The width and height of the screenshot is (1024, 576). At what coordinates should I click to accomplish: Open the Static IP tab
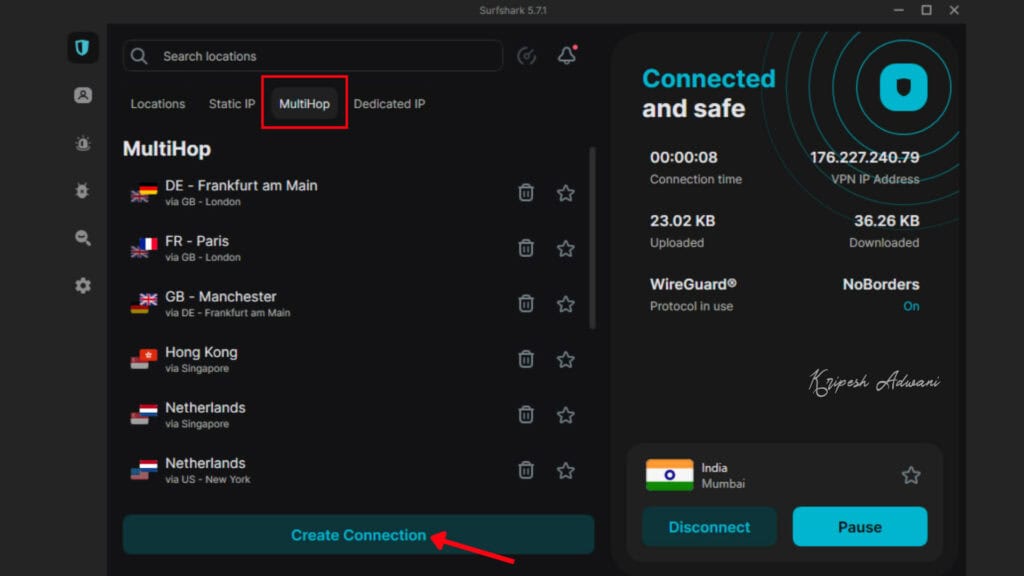(231, 104)
